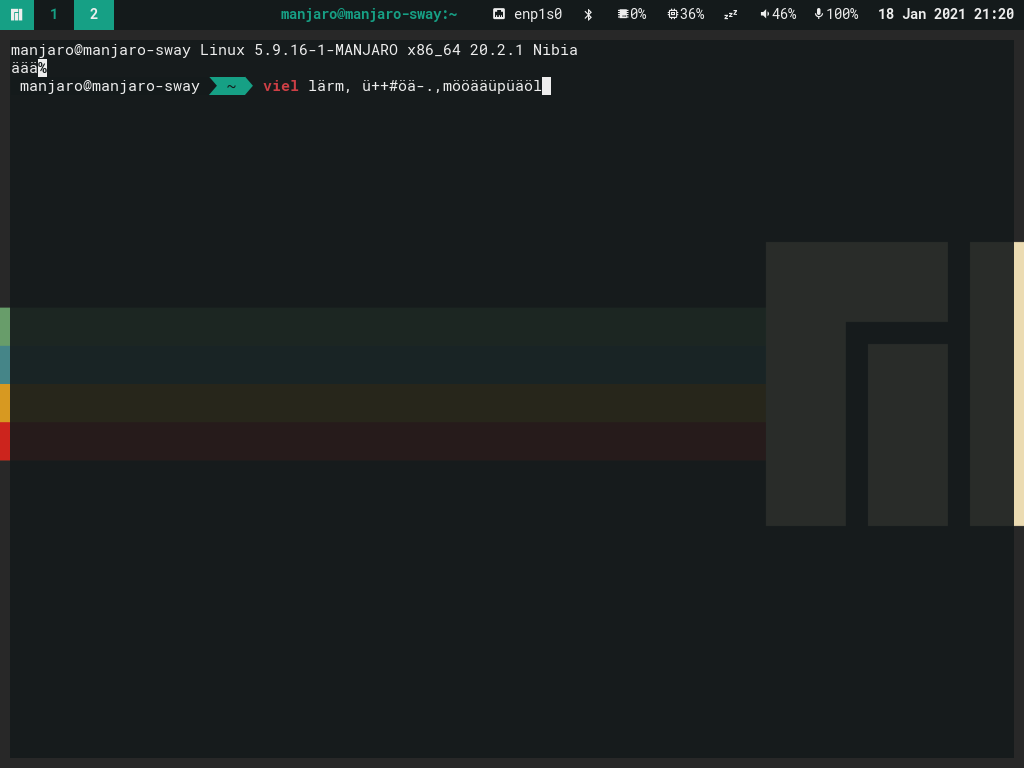Switch to workspace 2

[x=93, y=15]
